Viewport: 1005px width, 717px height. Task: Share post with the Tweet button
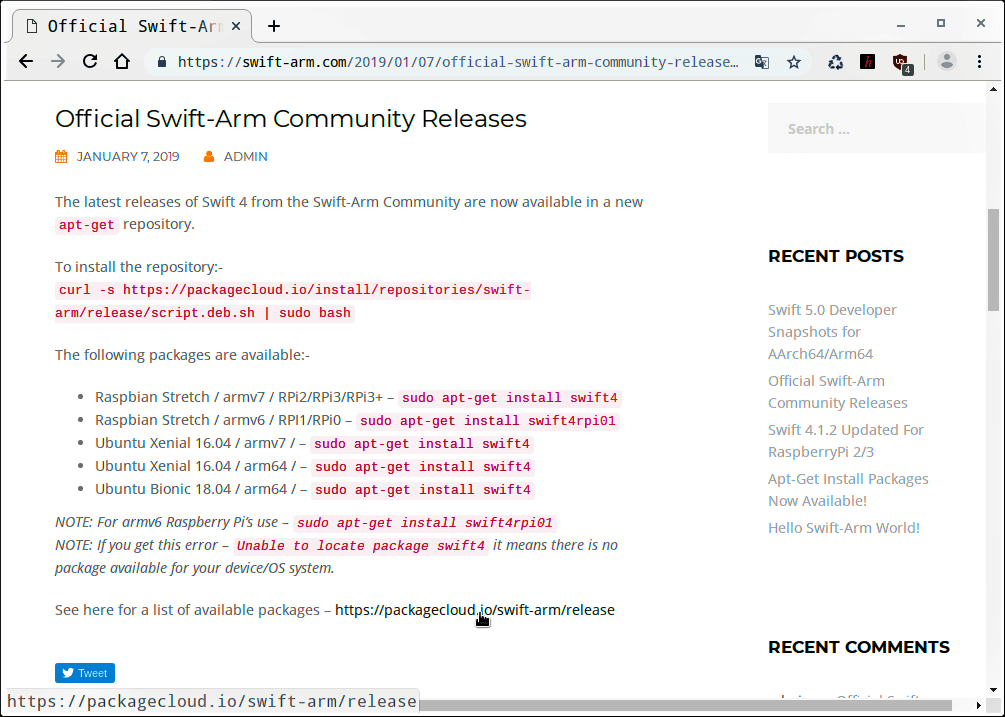click(85, 673)
